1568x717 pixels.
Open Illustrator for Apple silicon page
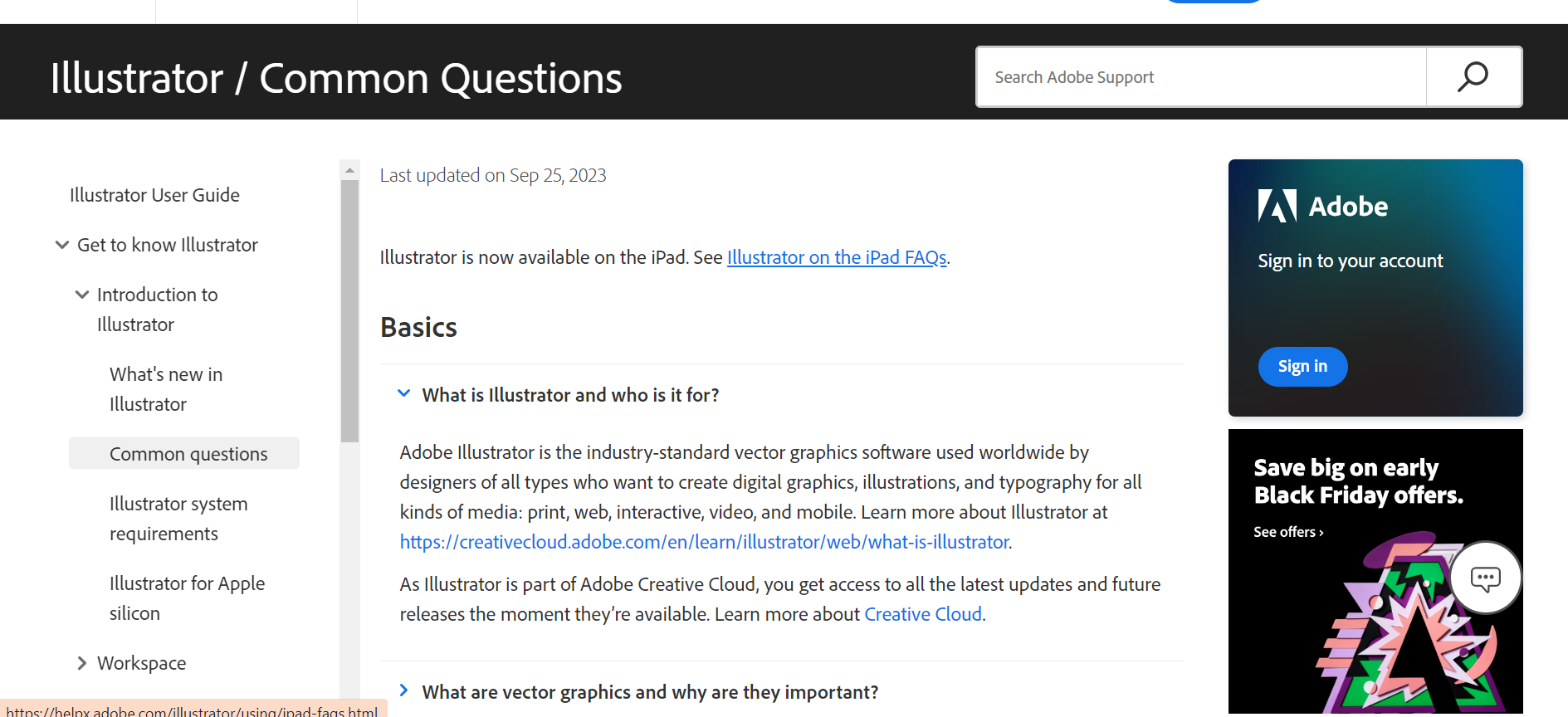tap(187, 598)
